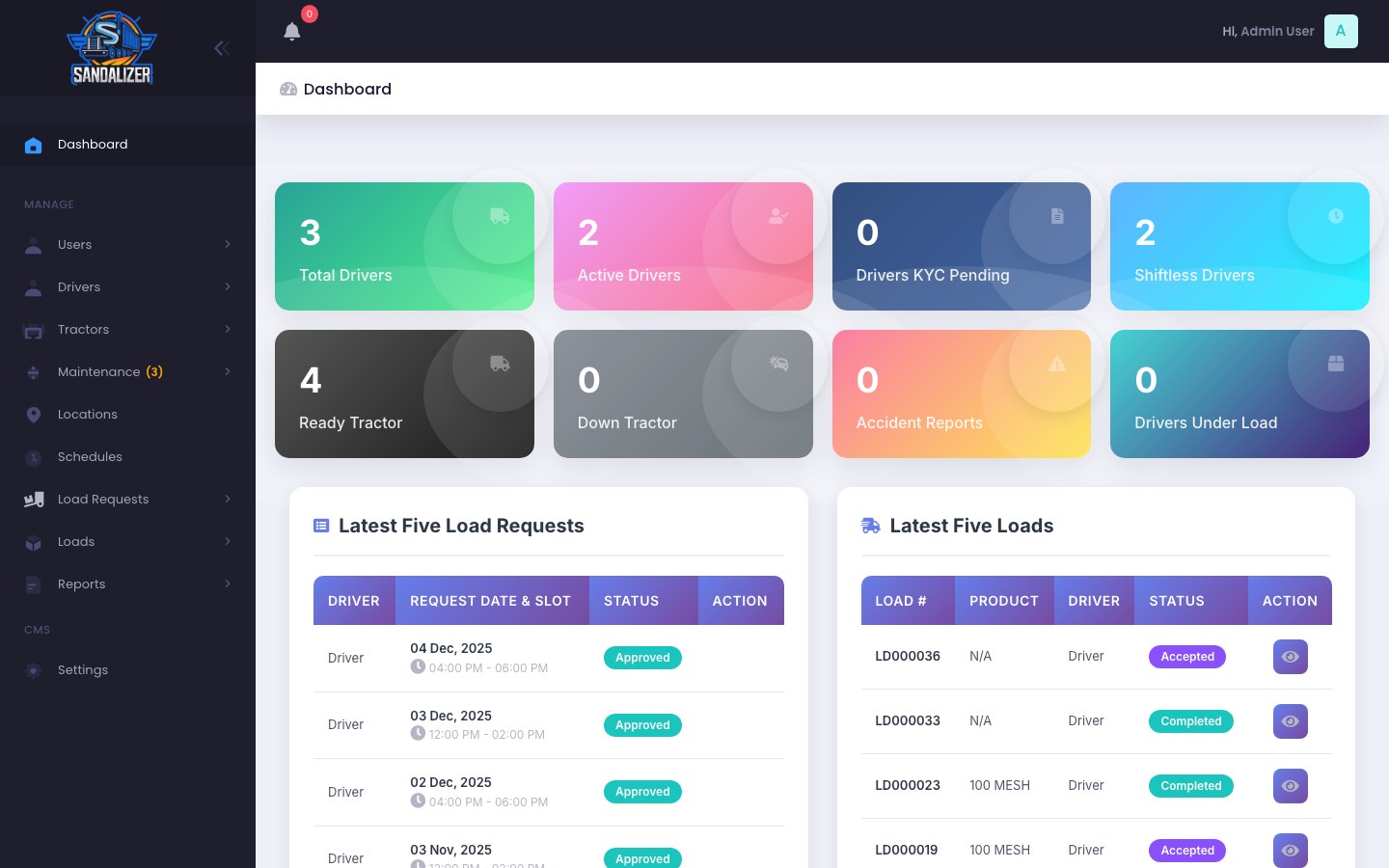Click Approved badge for 04 Dec, 2025 request
Image resolution: width=1389 pixels, height=868 pixels.
[x=642, y=658]
